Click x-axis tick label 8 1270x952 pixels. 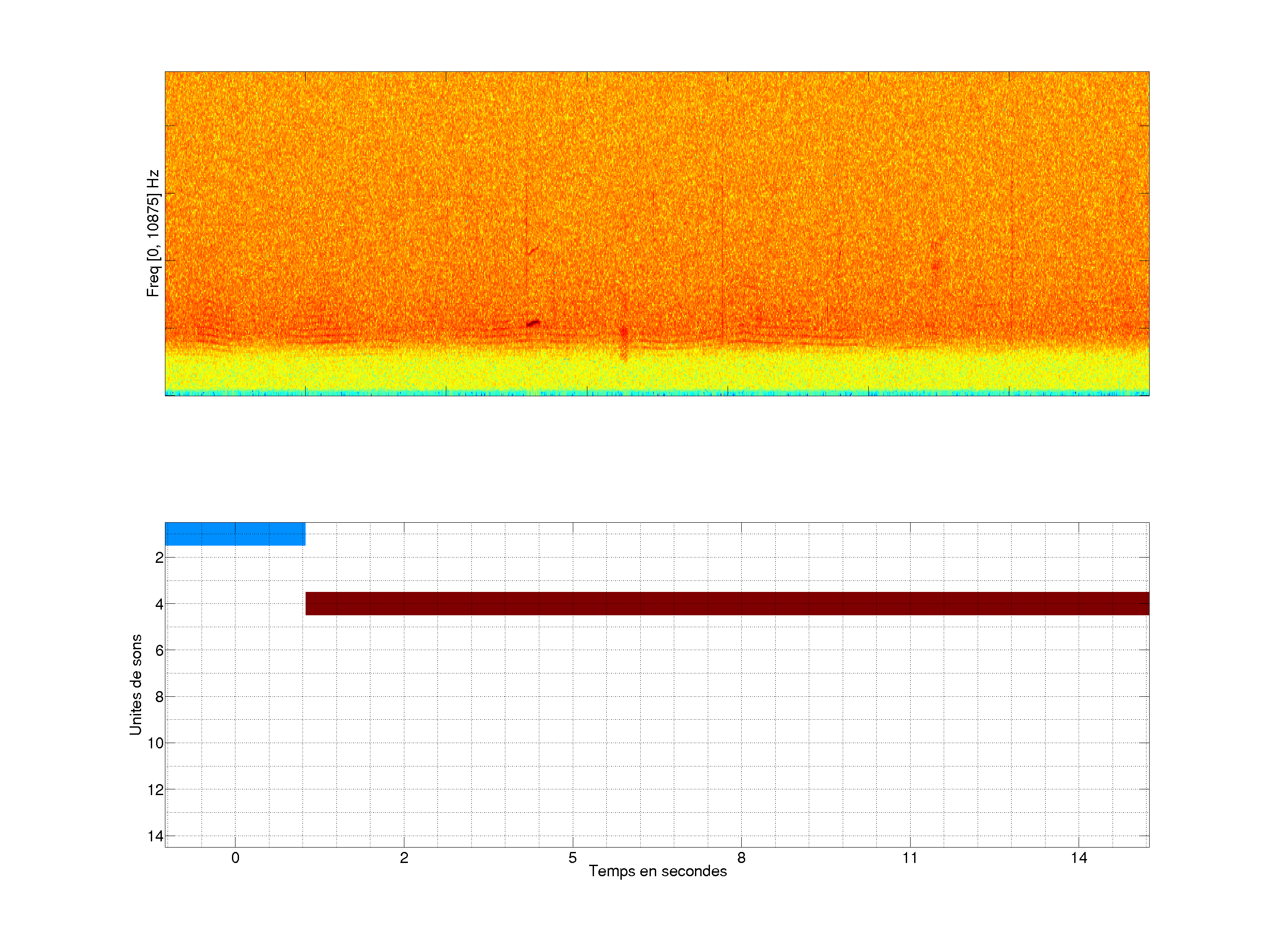coord(741,858)
